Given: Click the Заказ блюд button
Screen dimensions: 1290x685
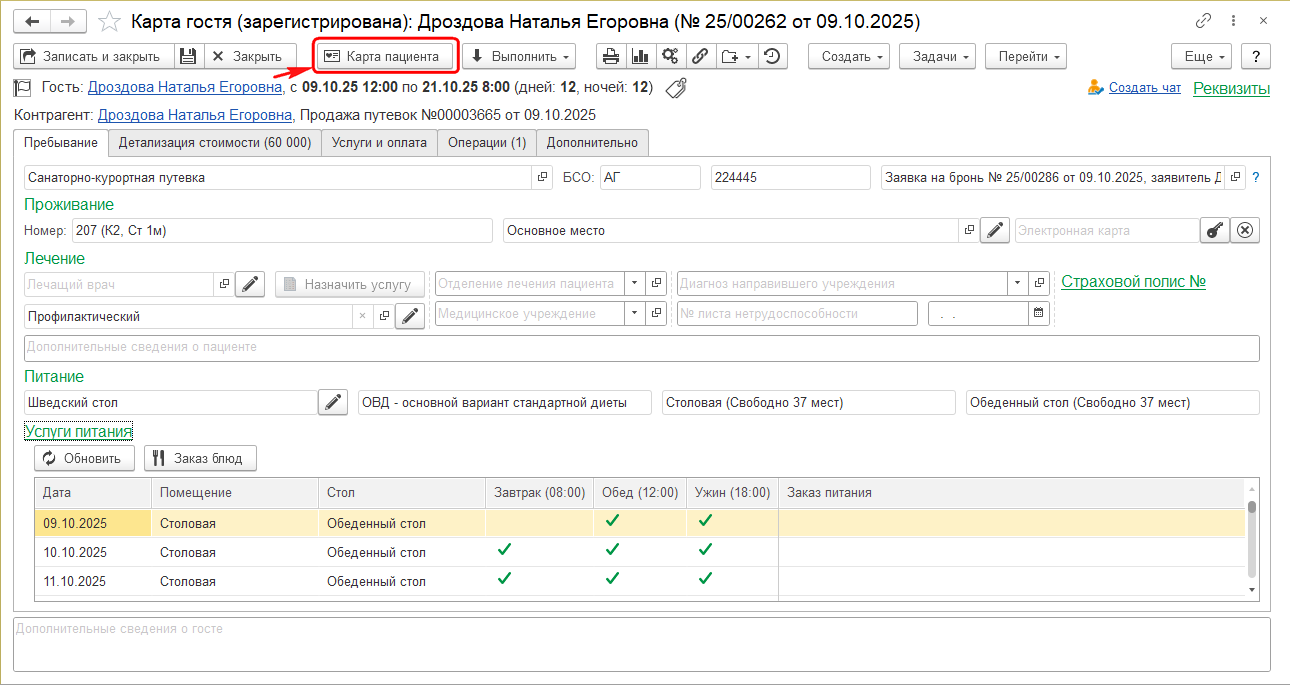Looking at the screenshot, I should 200,459.
